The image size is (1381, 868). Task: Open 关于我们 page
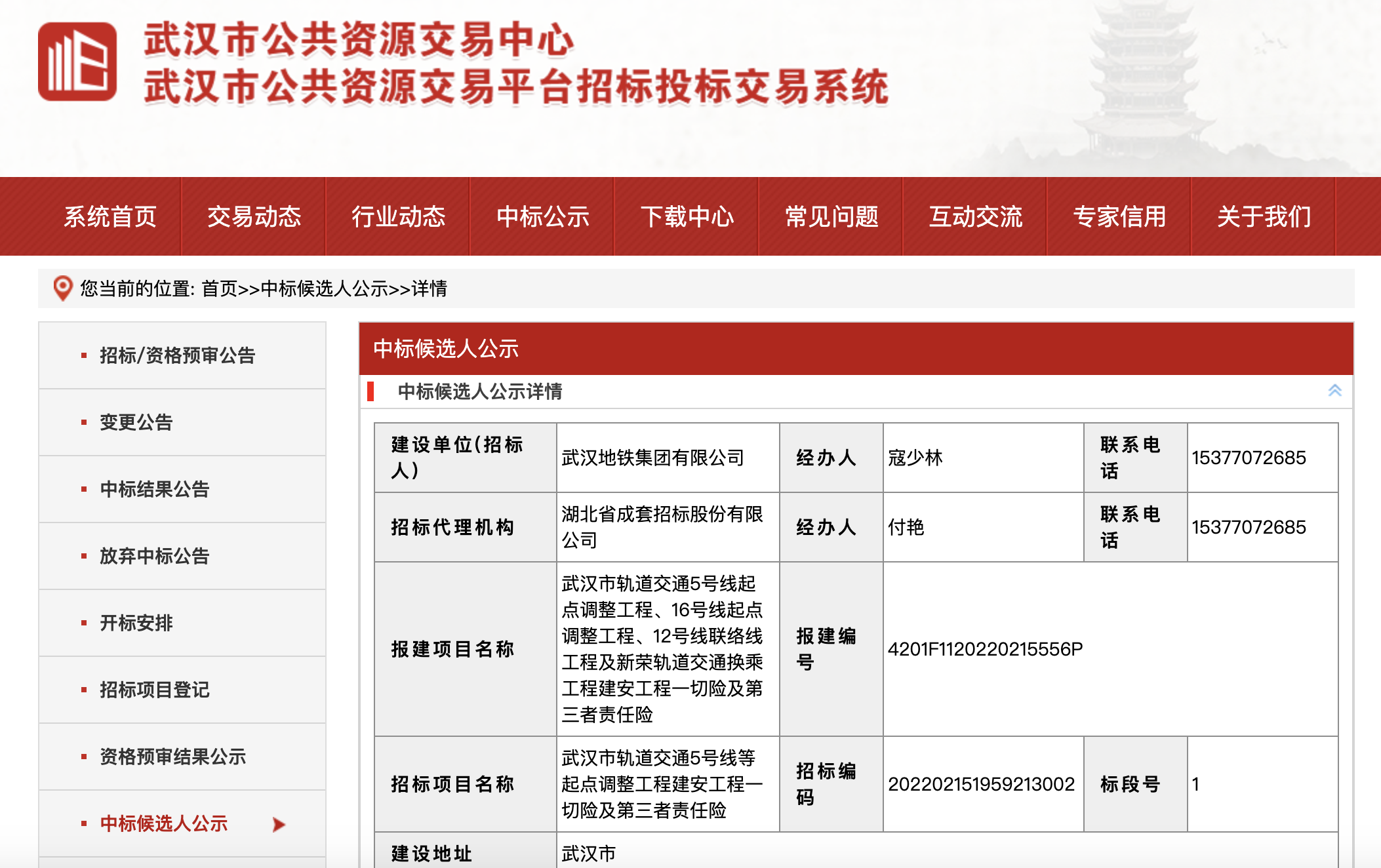[1264, 216]
